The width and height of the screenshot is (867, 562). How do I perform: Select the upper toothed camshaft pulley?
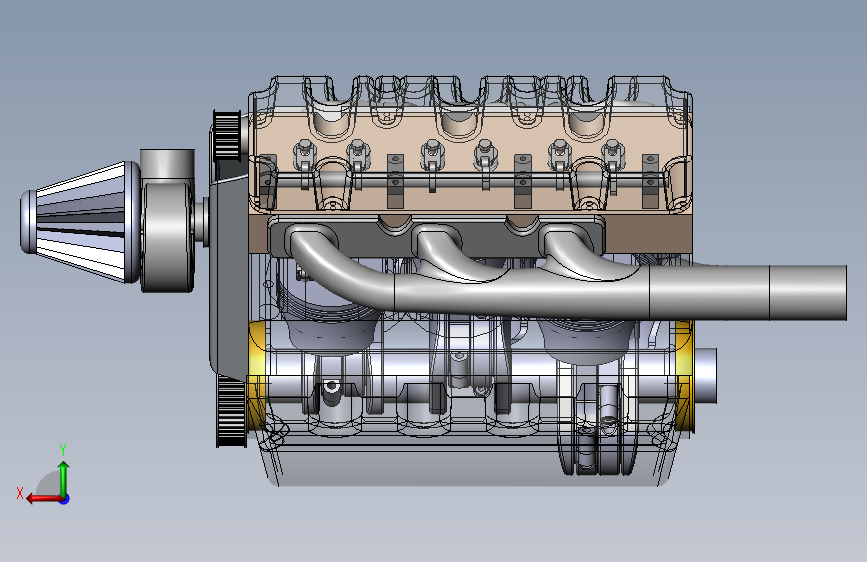point(227,135)
